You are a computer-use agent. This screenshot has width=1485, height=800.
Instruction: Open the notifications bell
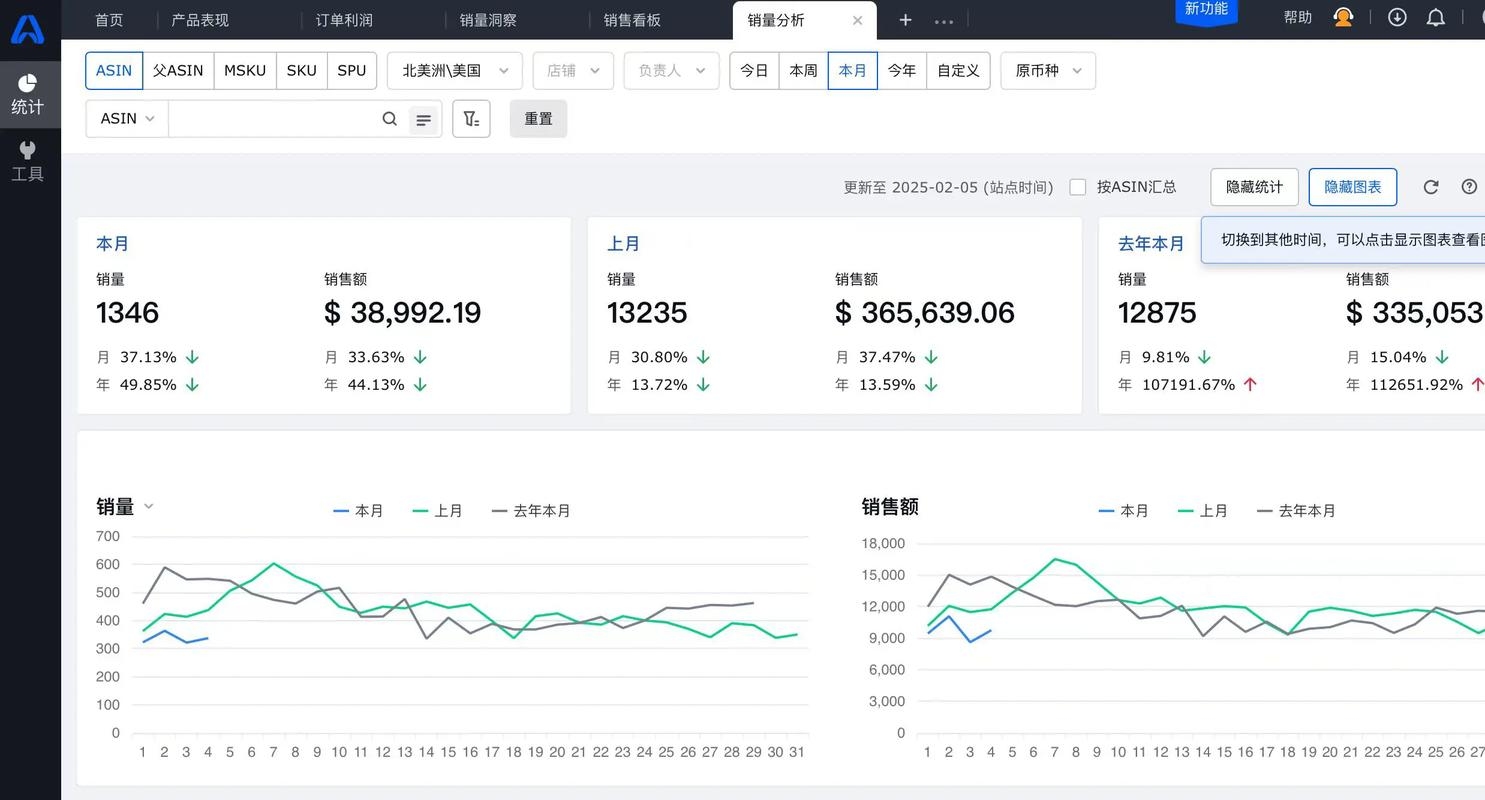click(1436, 17)
